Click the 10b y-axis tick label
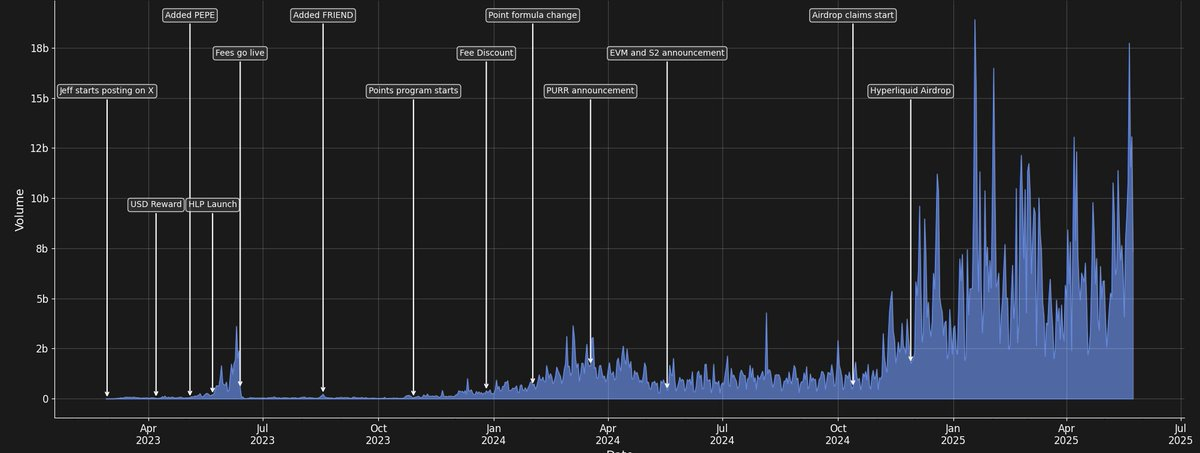The height and width of the screenshot is (453, 1200). 37,198
